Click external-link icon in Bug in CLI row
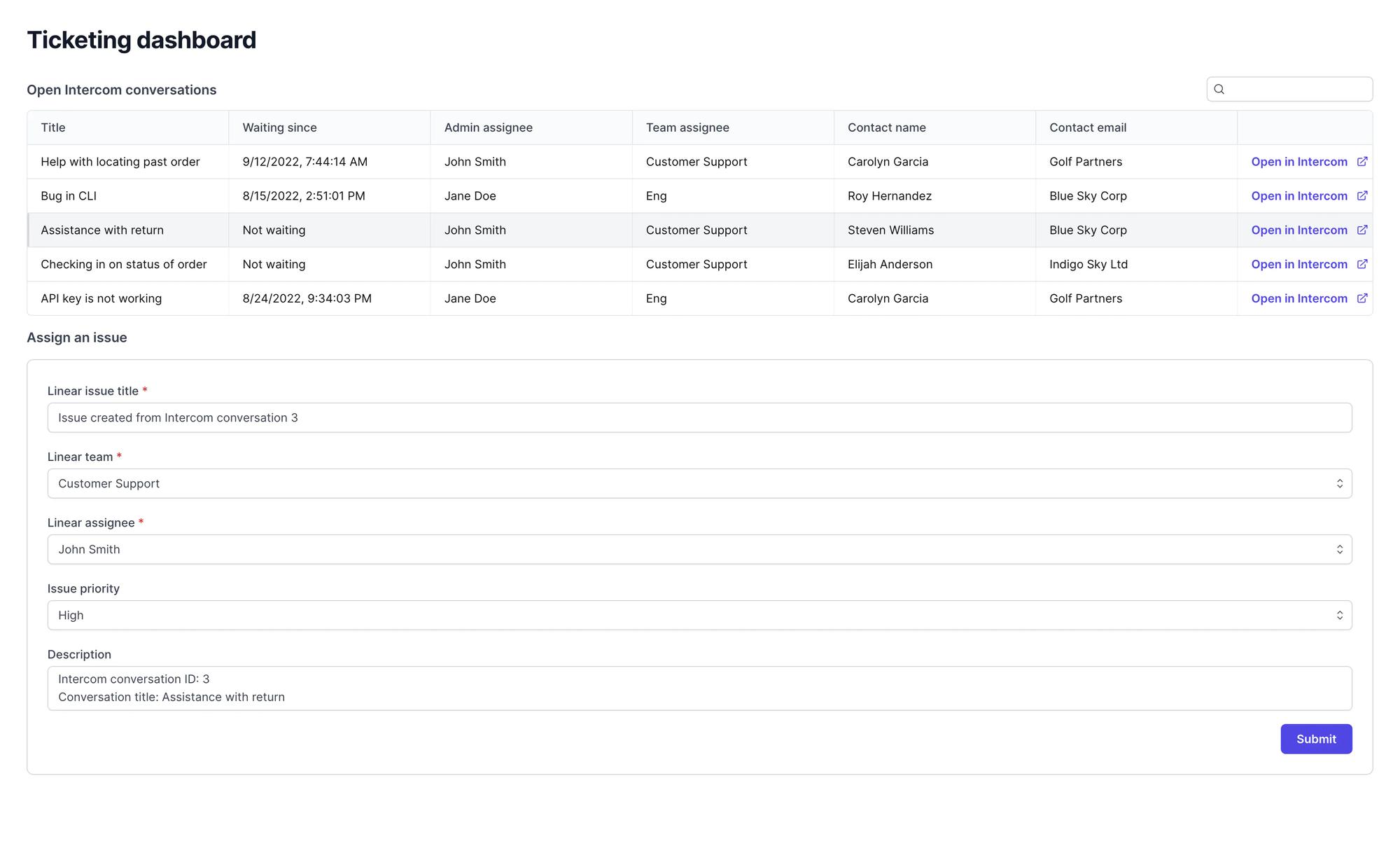The width and height of the screenshot is (1400, 846). [1362, 196]
